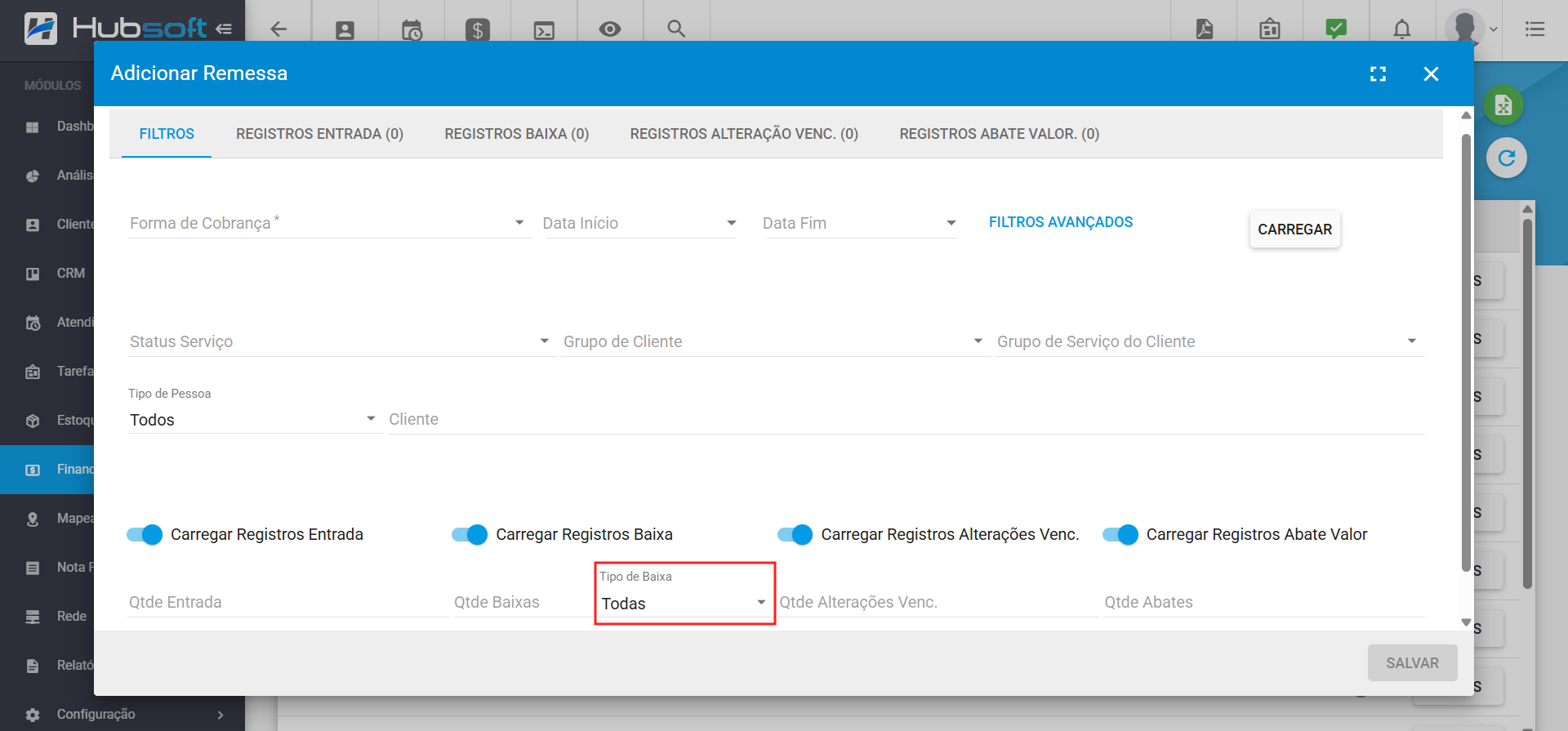Click the Filtros Avançados link
The width and height of the screenshot is (1568, 731).
click(1060, 222)
